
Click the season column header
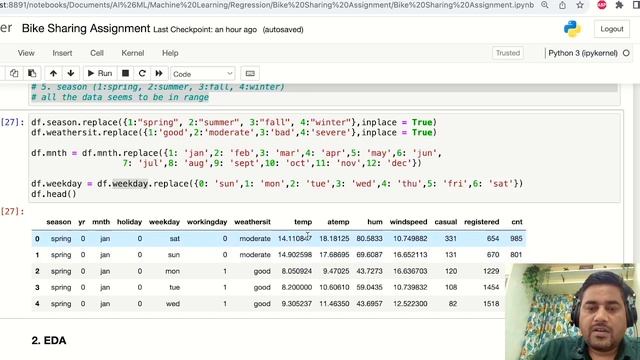click(x=58, y=222)
